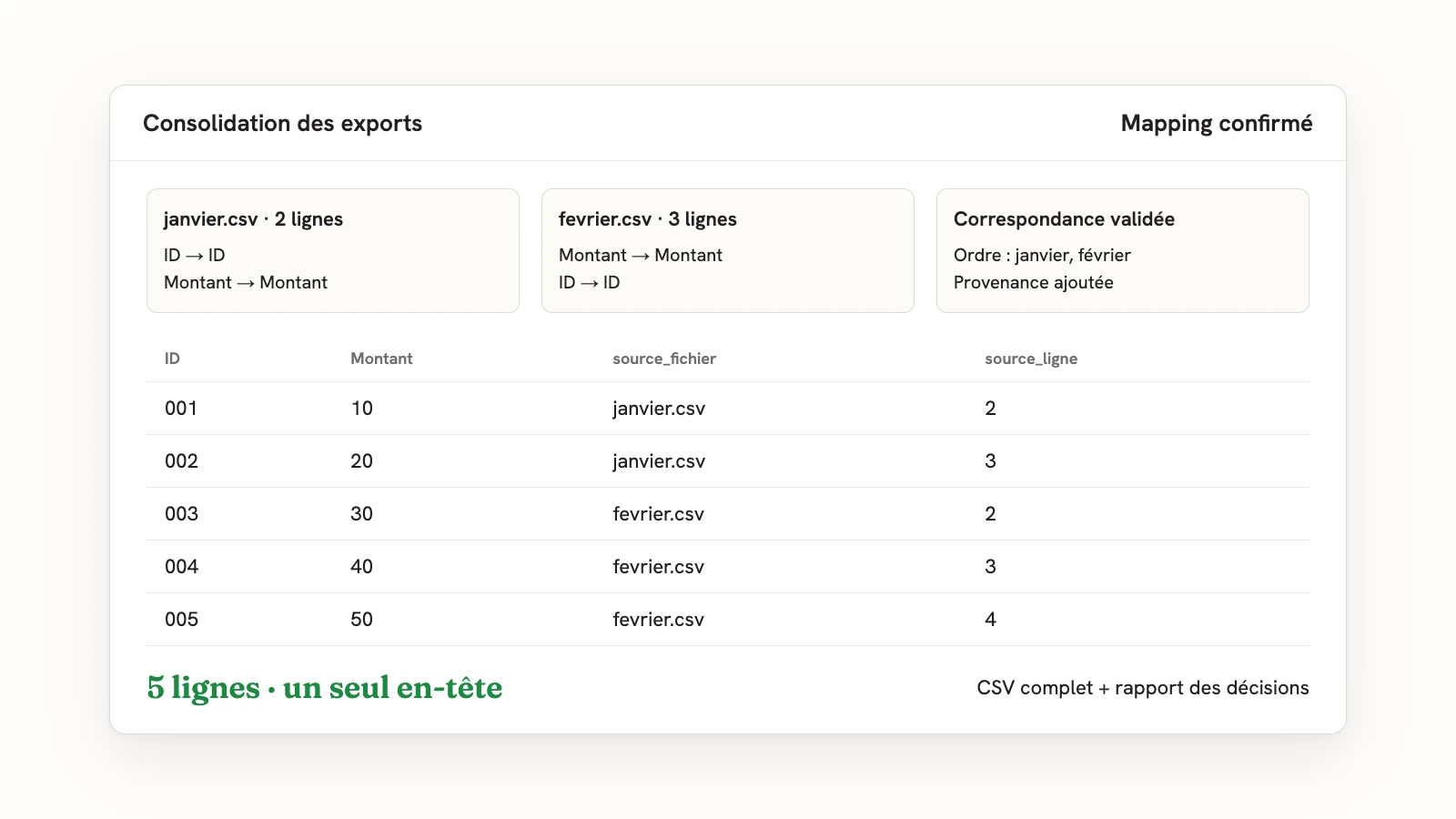The height and width of the screenshot is (819, 1456).
Task: Click the source_ligne value in row 001
Action: (x=990, y=409)
